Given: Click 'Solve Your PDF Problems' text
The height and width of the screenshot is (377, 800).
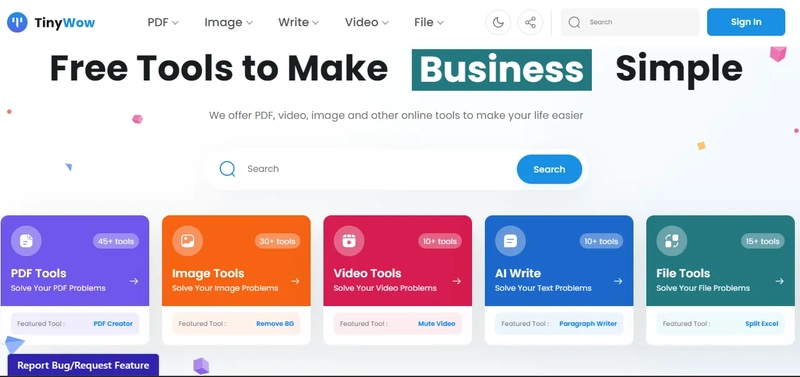Looking at the screenshot, I should [58, 288].
